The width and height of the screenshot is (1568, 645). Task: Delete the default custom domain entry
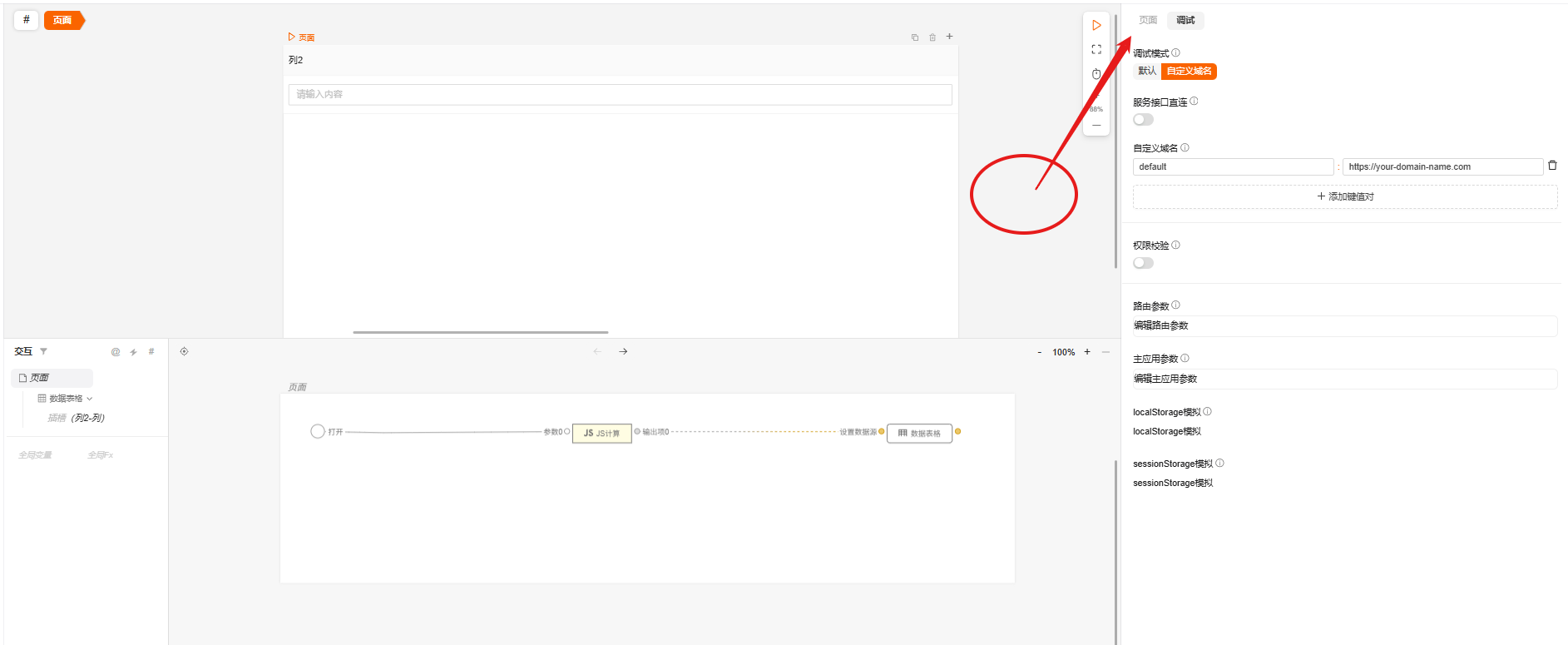[1552, 166]
